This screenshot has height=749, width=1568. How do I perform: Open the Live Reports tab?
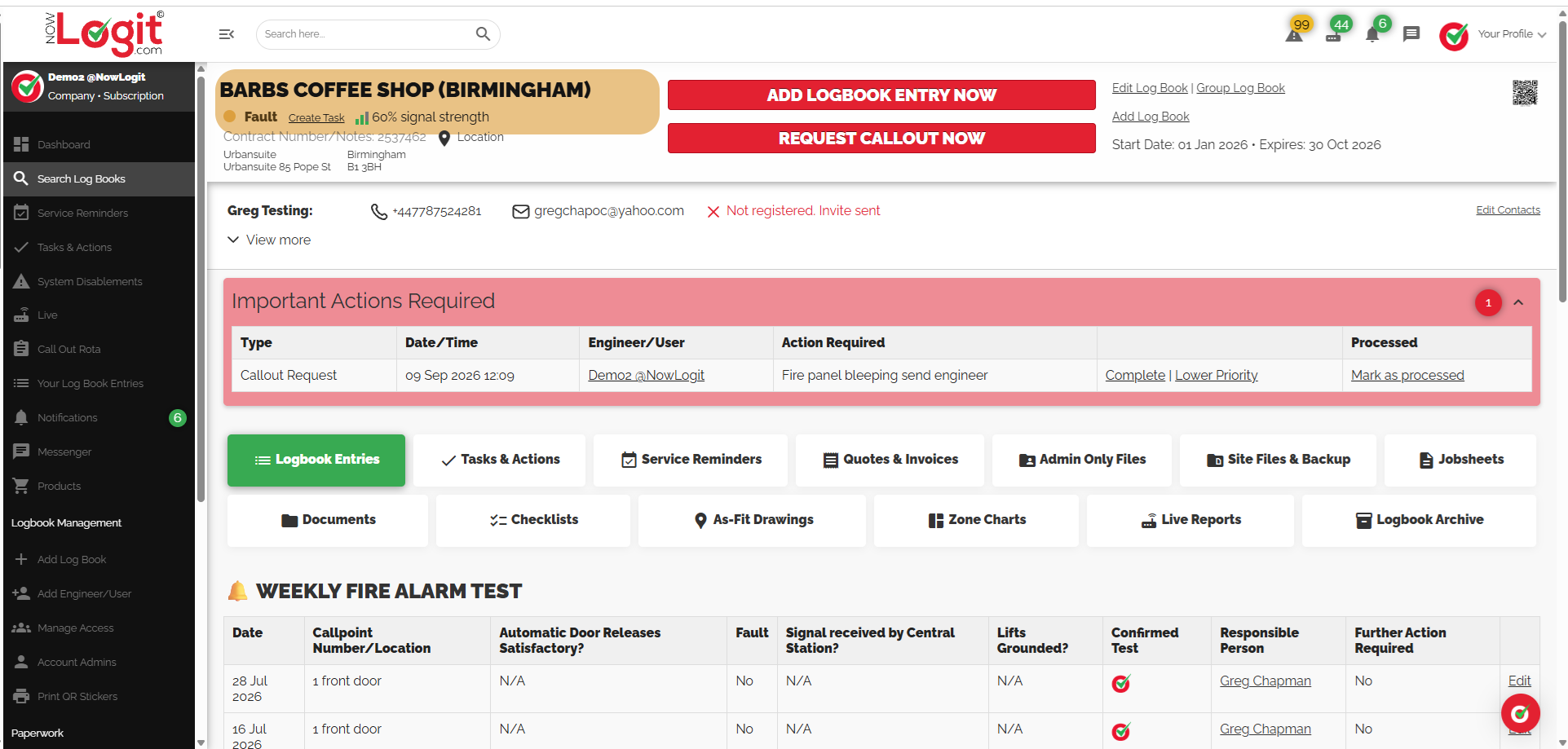[x=1190, y=521]
